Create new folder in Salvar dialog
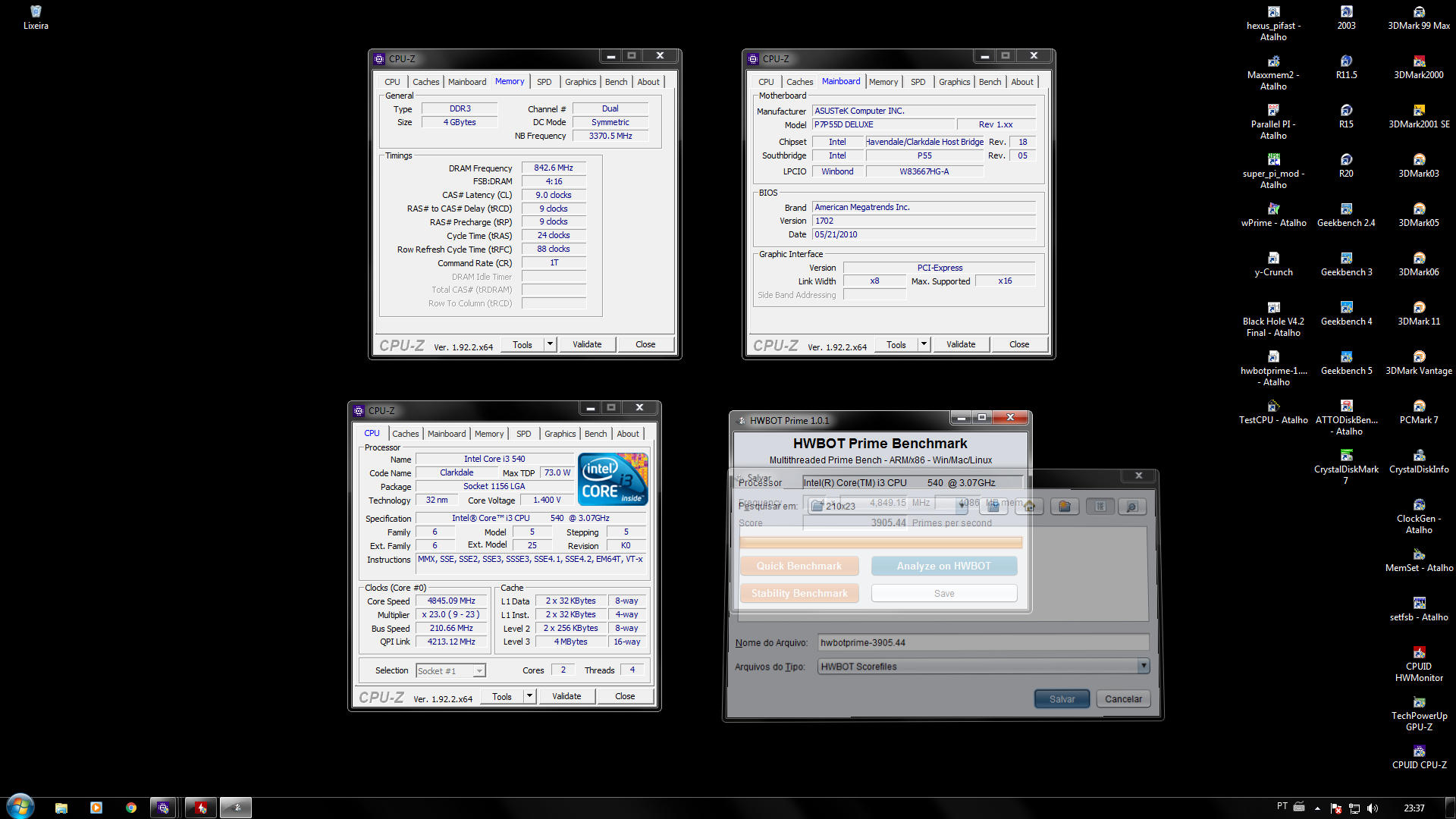The width and height of the screenshot is (1456, 819). coord(1065,507)
